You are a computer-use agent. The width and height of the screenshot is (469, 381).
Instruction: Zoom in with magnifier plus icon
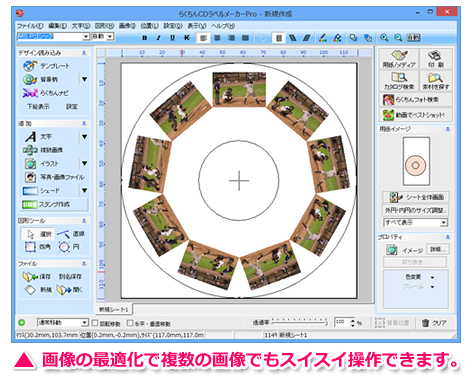[x=384, y=38]
